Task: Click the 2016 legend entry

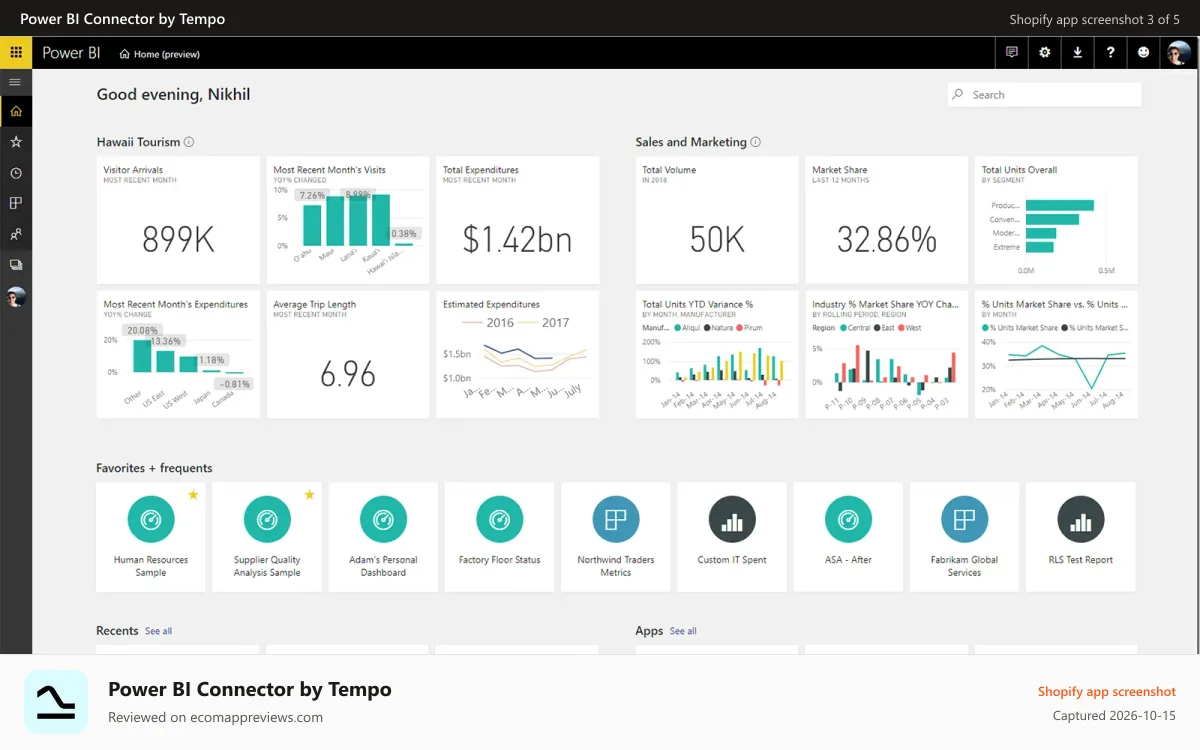Action: pos(489,323)
